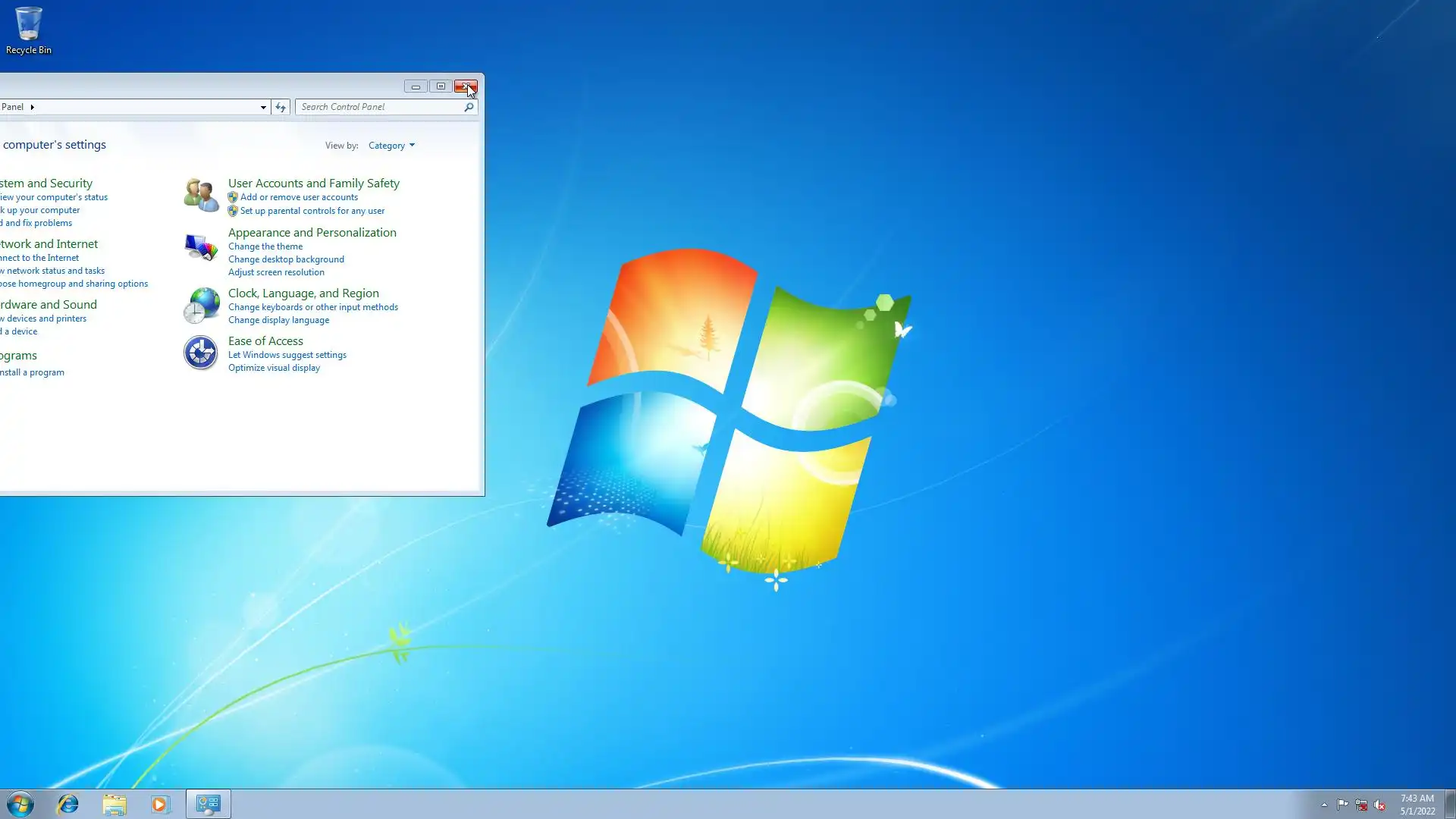Expand the Panel breadcrumb arrow
Image resolution: width=1456 pixels, height=819 pixels.
coord(32,107)
